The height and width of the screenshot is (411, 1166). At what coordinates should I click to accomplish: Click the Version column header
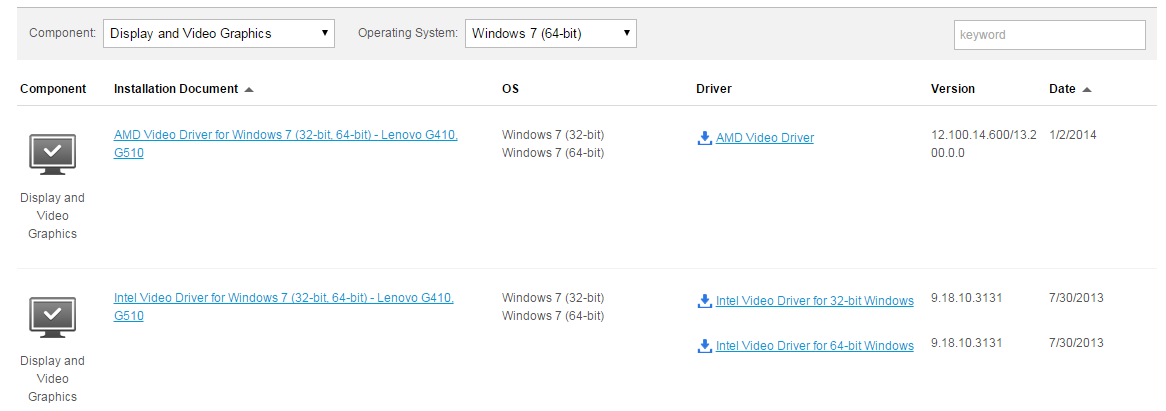click(953, 88)
